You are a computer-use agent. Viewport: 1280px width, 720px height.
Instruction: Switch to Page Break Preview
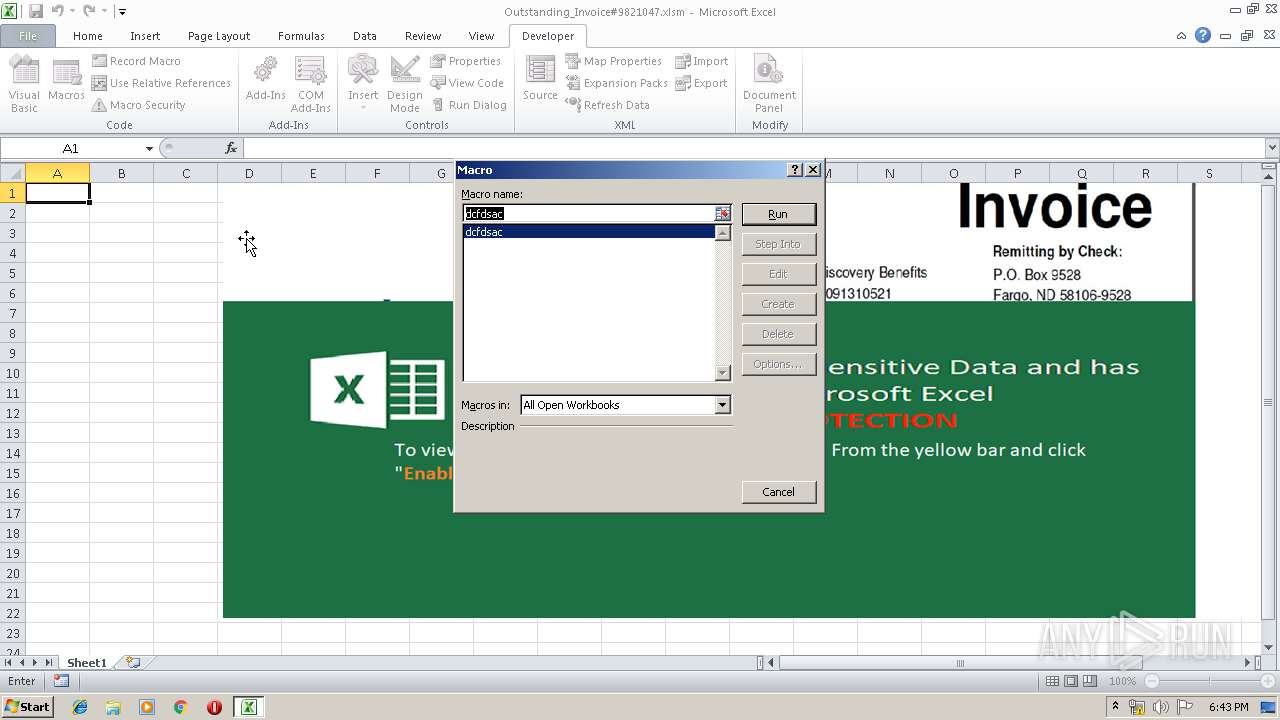[x=1090, y=681]
